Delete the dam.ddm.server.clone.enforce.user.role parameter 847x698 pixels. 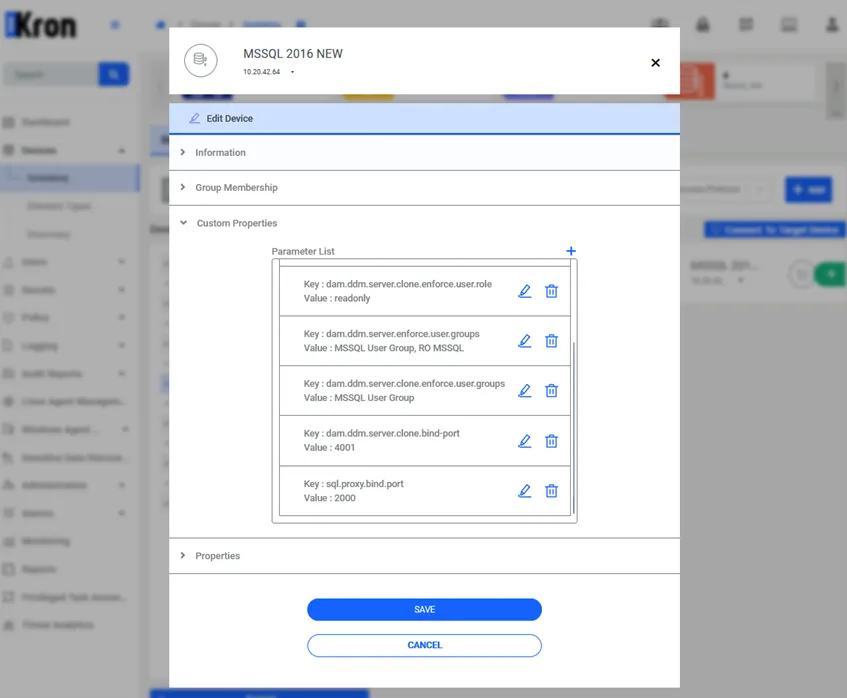(x=551, y=291)
